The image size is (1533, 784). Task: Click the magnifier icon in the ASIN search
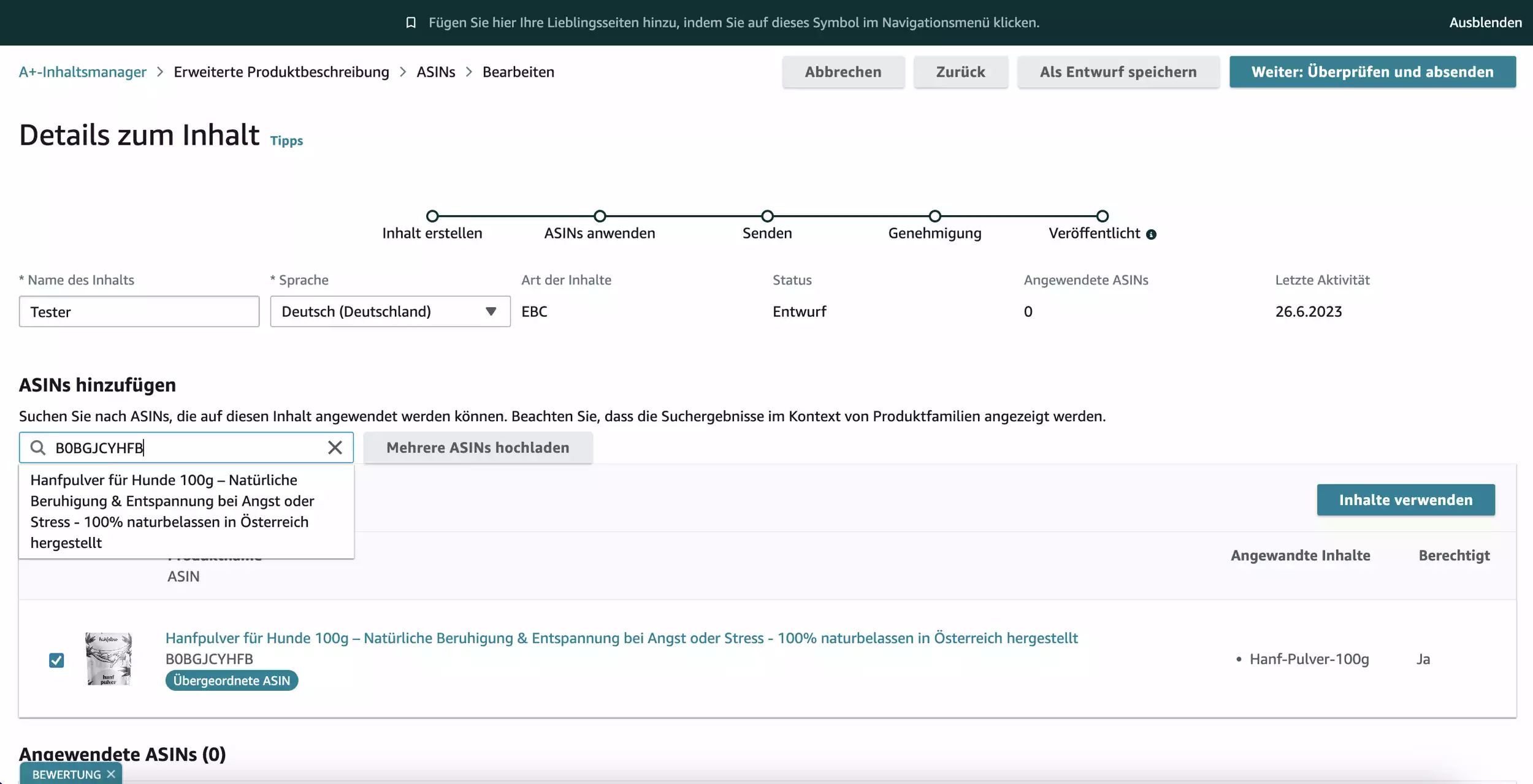click(38, 447)
